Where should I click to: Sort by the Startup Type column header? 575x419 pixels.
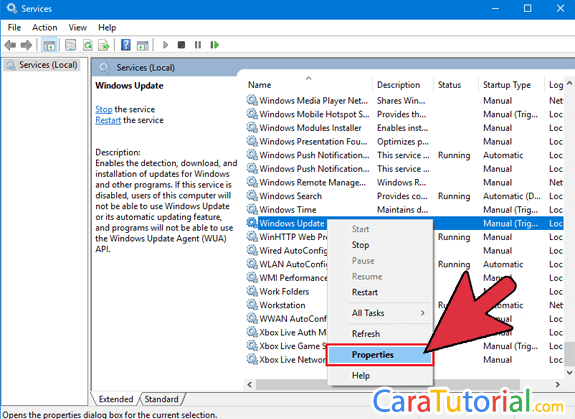pos(511,85)
